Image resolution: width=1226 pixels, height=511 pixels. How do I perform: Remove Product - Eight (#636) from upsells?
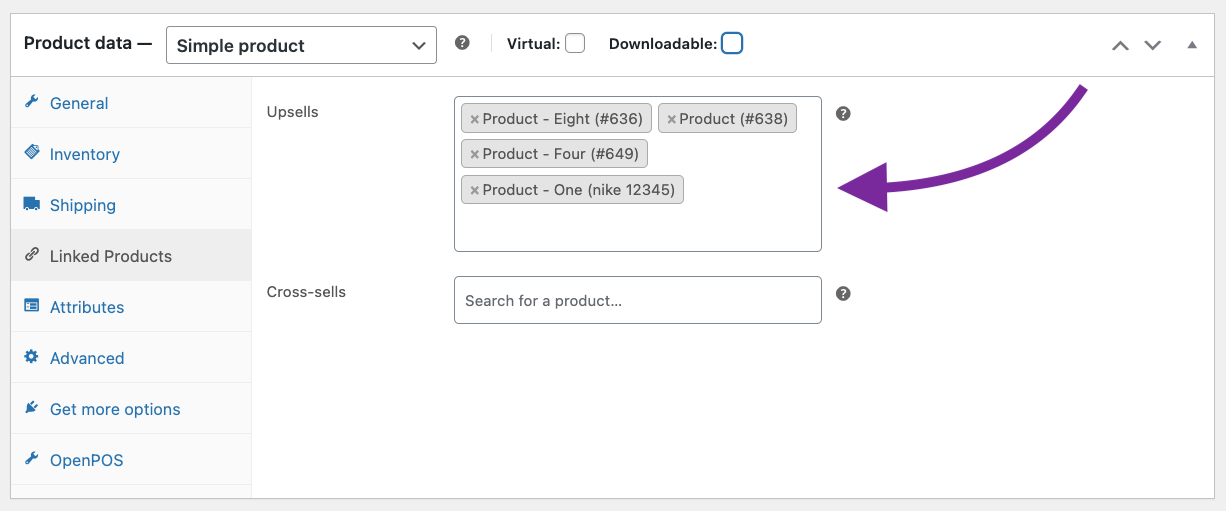(x=475, y=119)
